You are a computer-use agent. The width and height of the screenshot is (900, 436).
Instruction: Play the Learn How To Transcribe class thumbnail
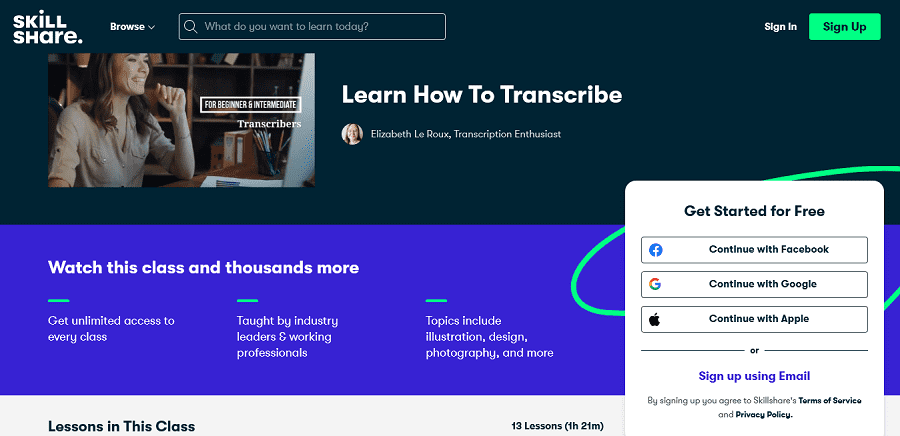(181, 120)
